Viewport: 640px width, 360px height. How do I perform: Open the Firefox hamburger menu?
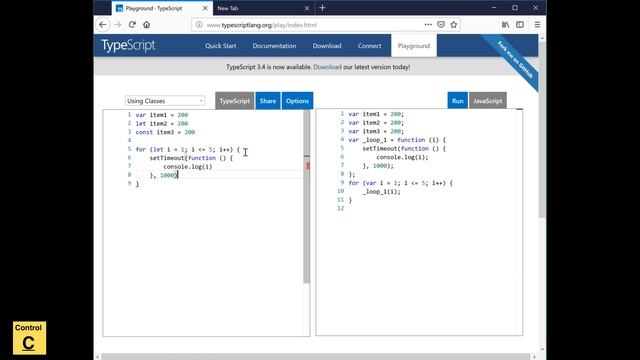click(537, 24)
